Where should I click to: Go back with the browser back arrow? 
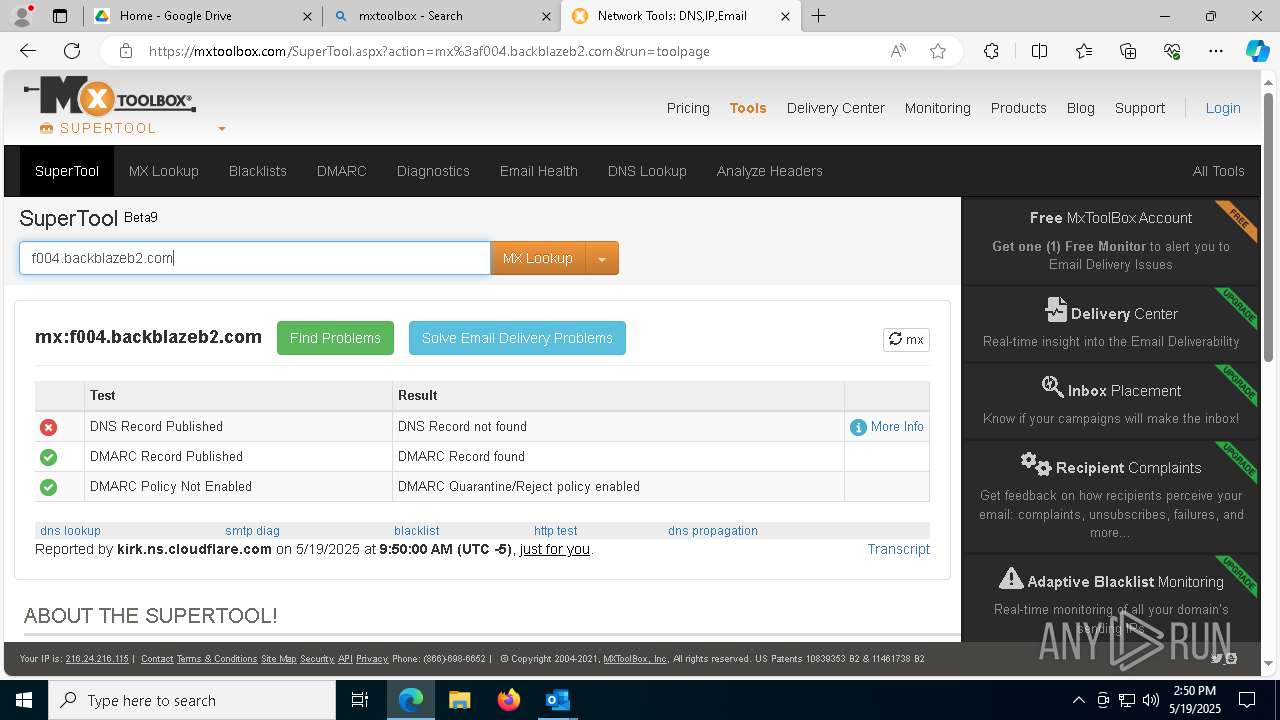[28, 51]
